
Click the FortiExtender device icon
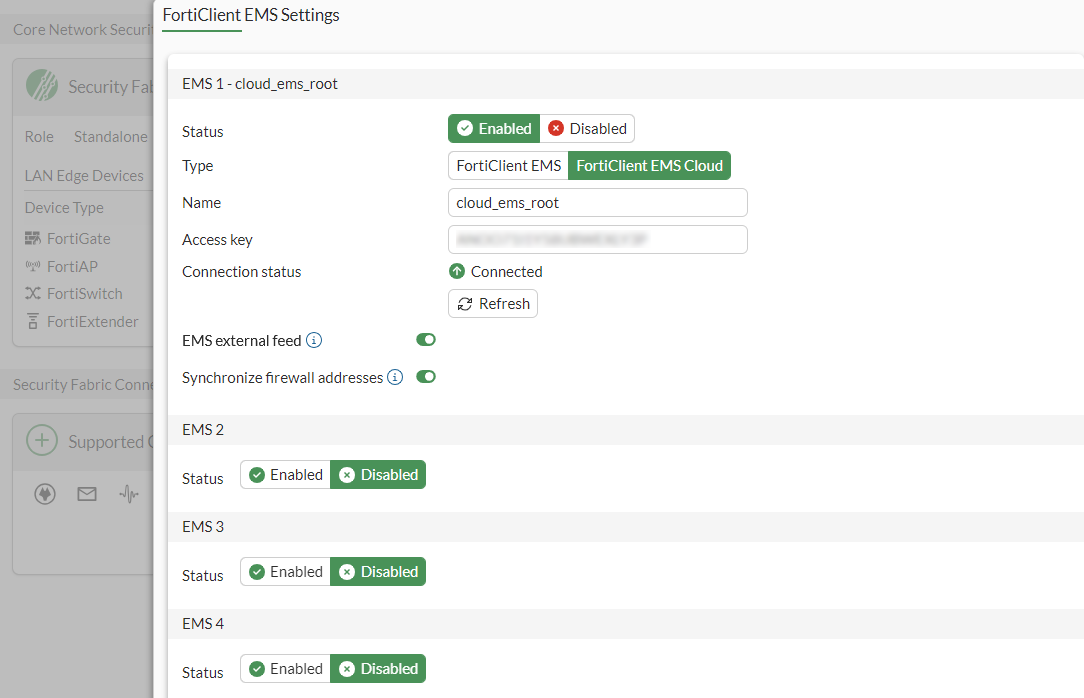click(33, 321)
